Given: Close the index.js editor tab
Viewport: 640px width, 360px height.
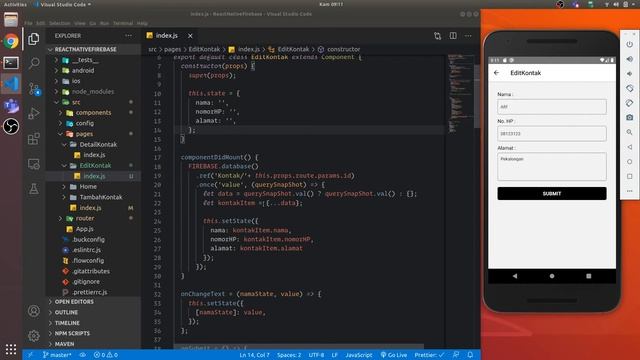Looking at the screenshot, I should [190, 36].
